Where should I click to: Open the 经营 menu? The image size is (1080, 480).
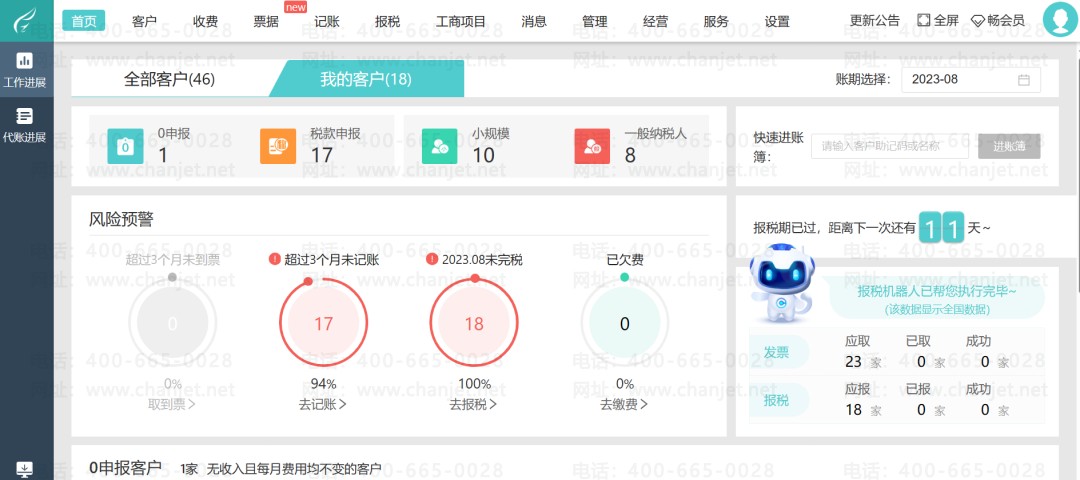(x=655, y=21)
